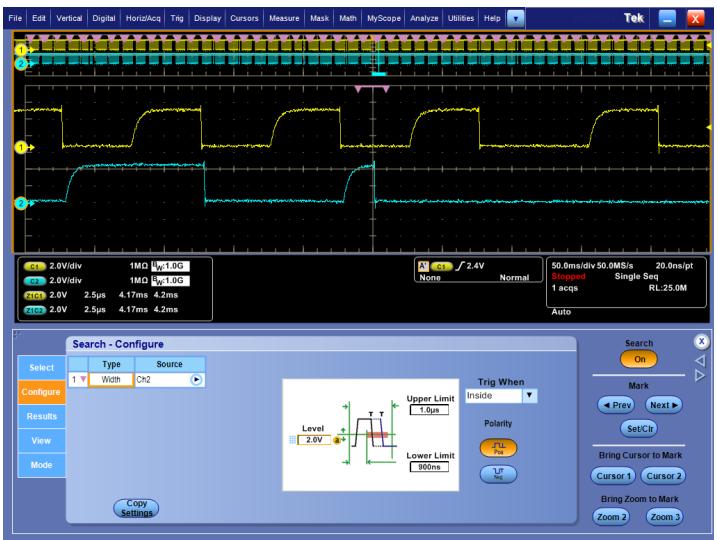Click the rising edge trigger slope icon
This screenshot has width=717, height=540.
click(x=460, y=266)
